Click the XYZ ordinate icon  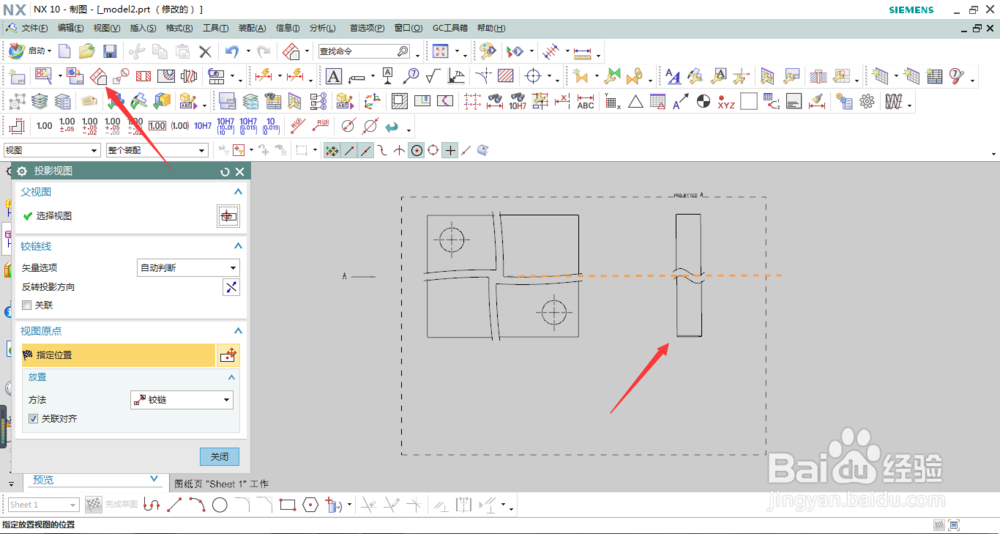point(726,101)
